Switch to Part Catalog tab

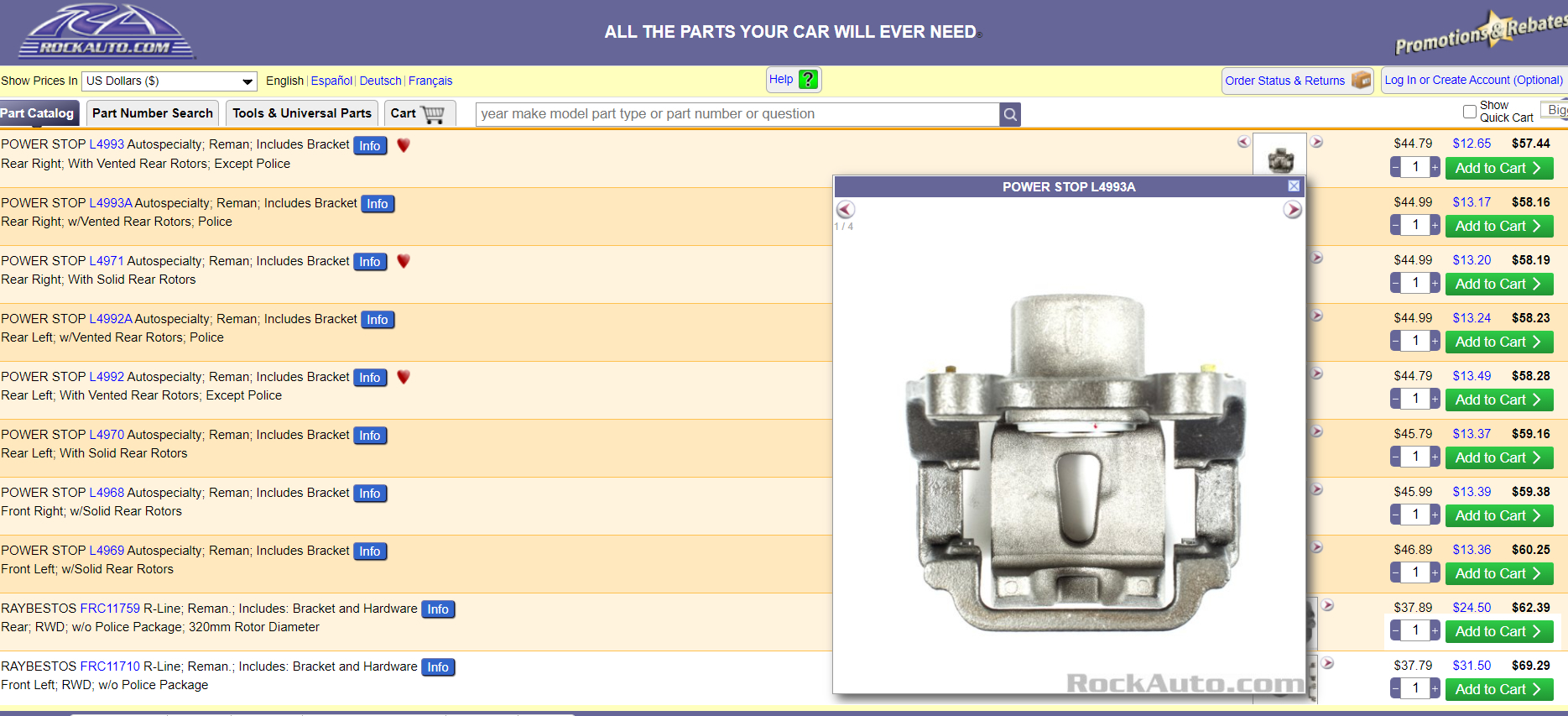[39, 113]
